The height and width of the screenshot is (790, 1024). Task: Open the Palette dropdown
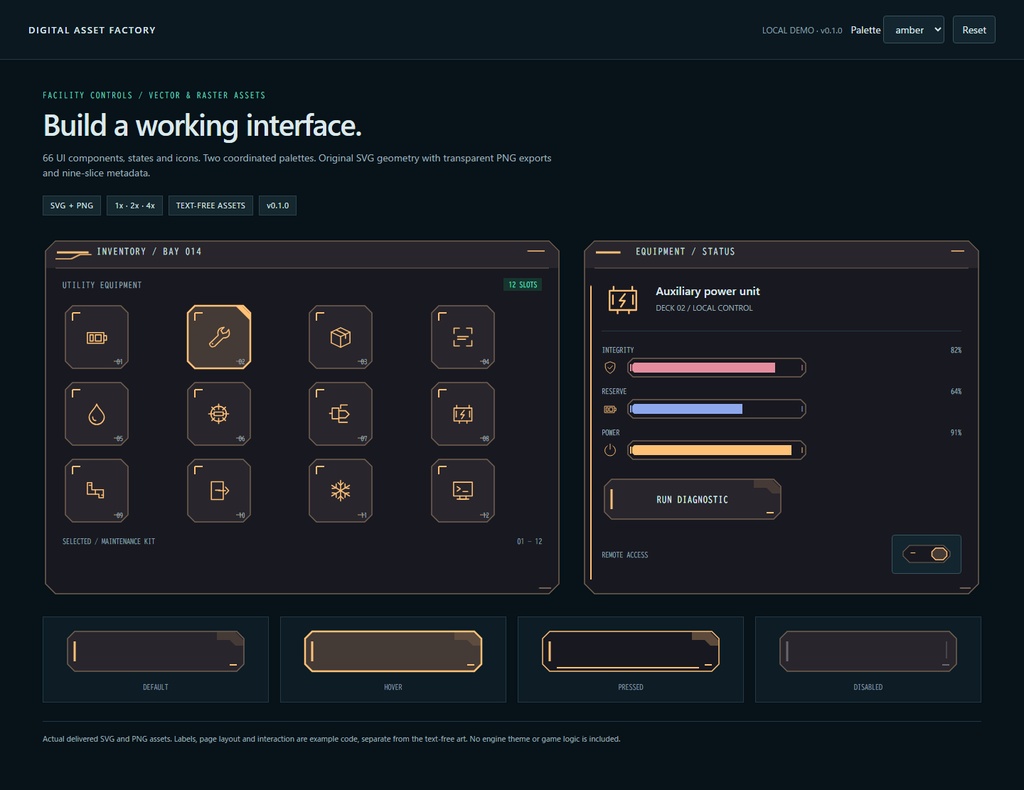(x=914, y=30)
